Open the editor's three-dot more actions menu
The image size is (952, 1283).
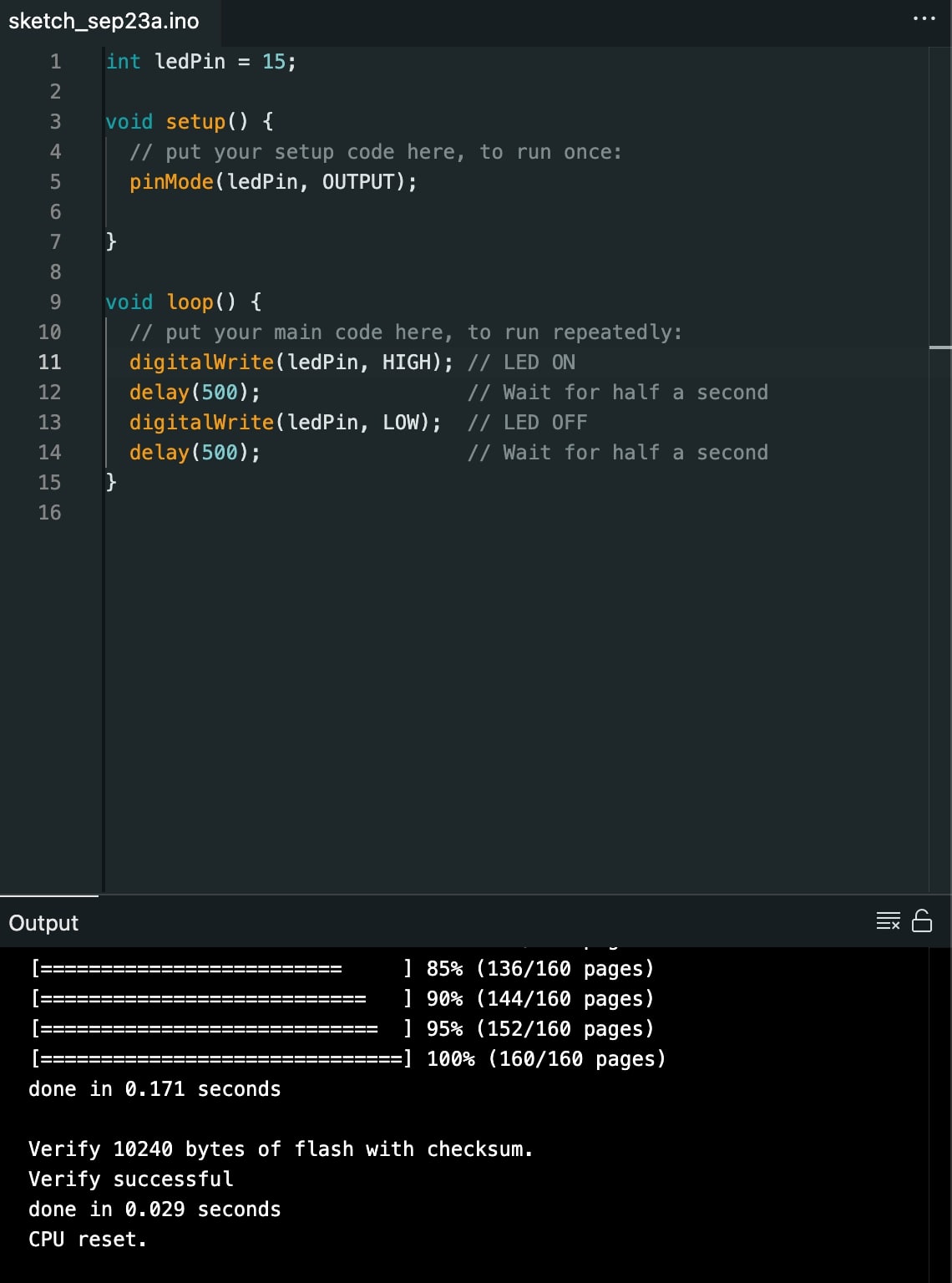[x=924, y=19]
